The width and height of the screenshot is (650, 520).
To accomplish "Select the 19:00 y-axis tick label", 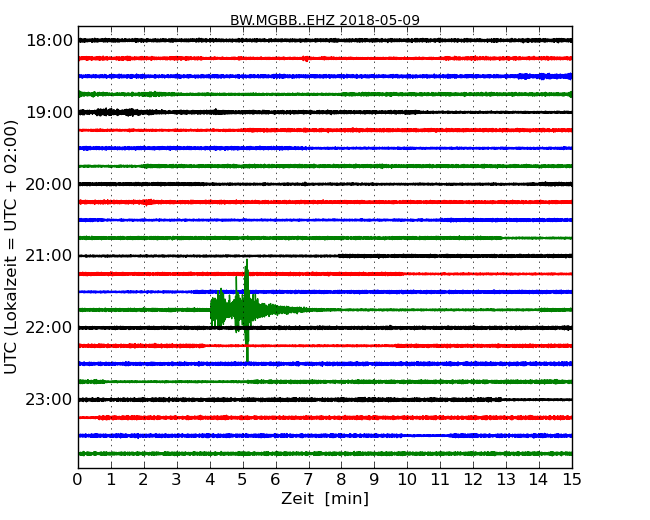I will (49, 112).
